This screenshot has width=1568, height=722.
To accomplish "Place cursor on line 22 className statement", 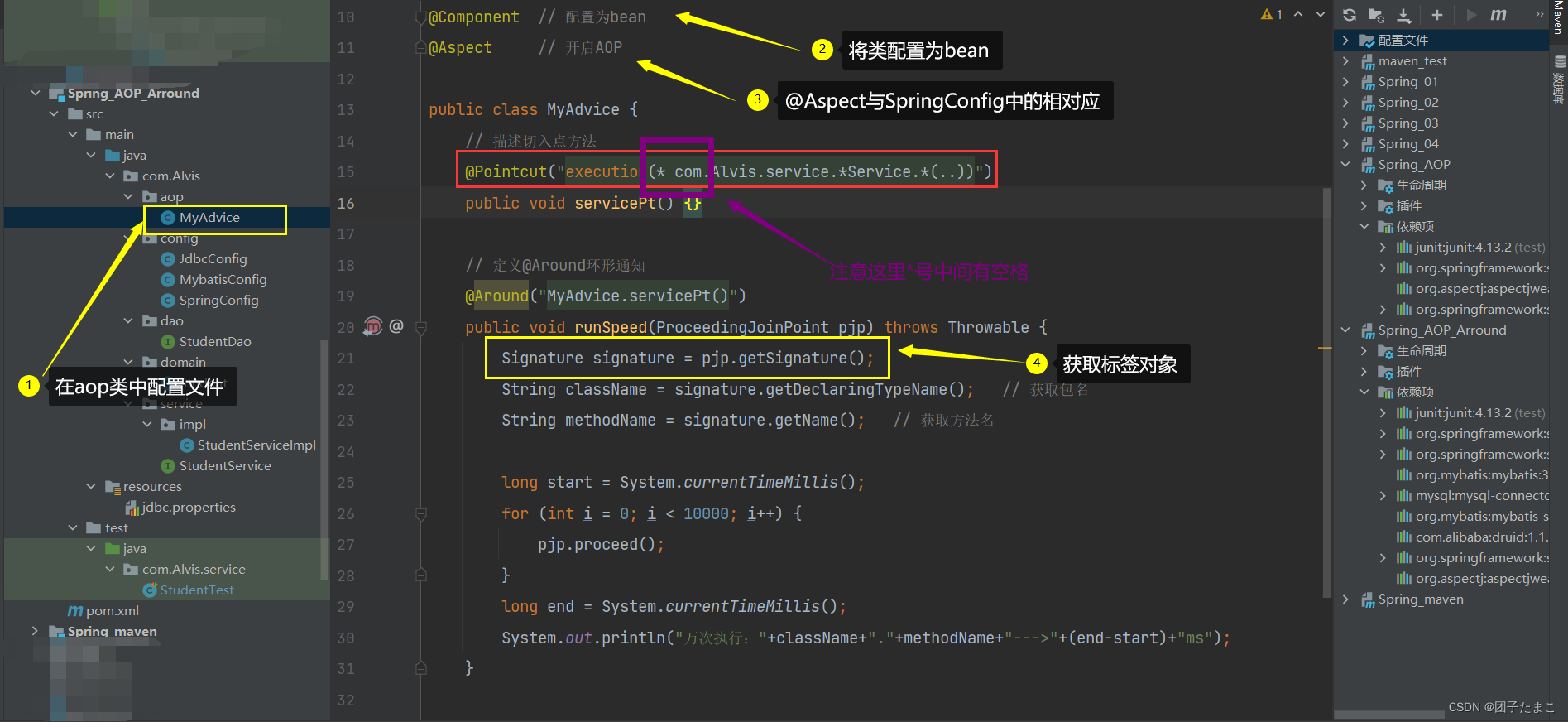I will (736, 389).
